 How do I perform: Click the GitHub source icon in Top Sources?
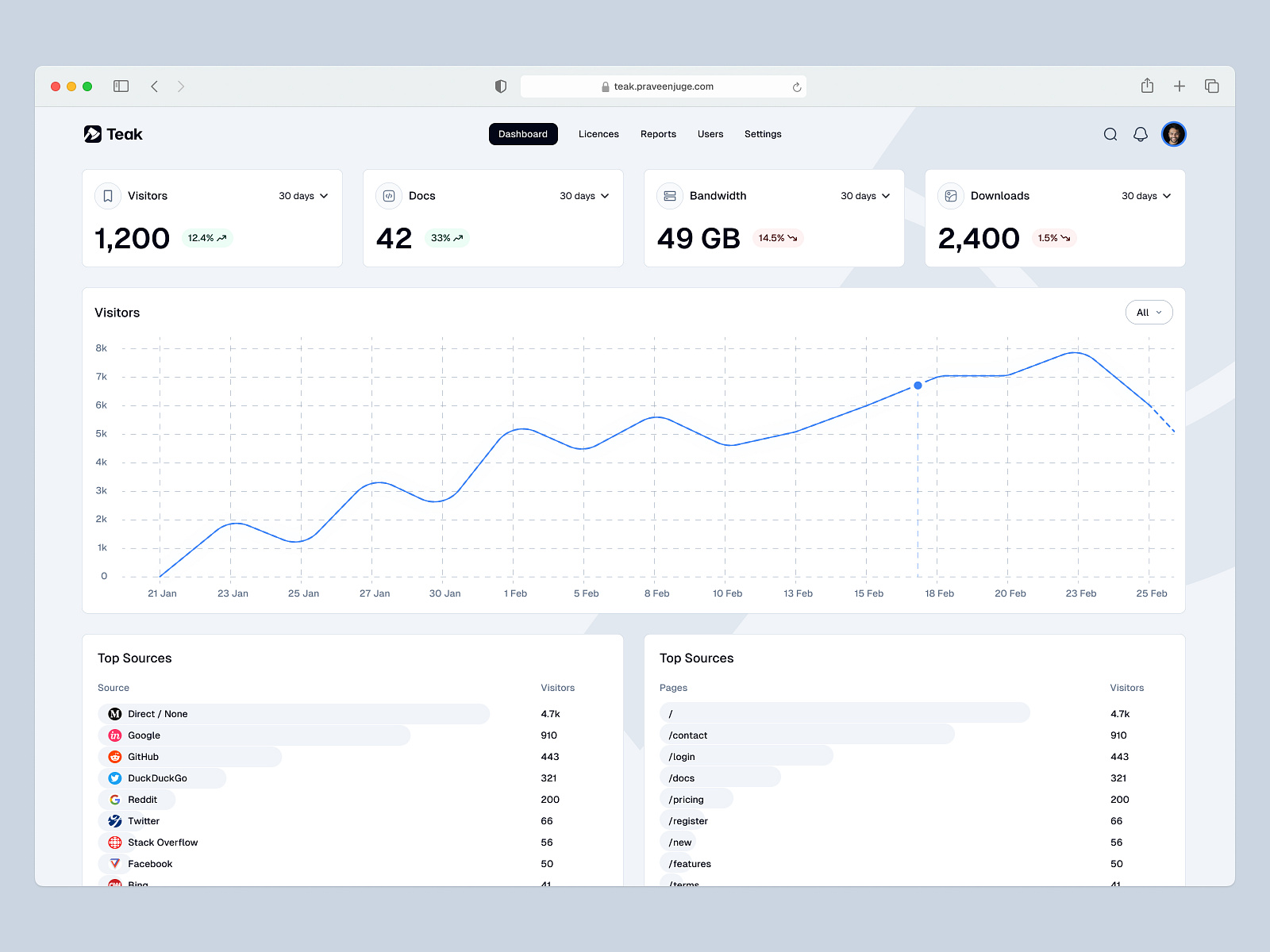(x=115, y=757)
